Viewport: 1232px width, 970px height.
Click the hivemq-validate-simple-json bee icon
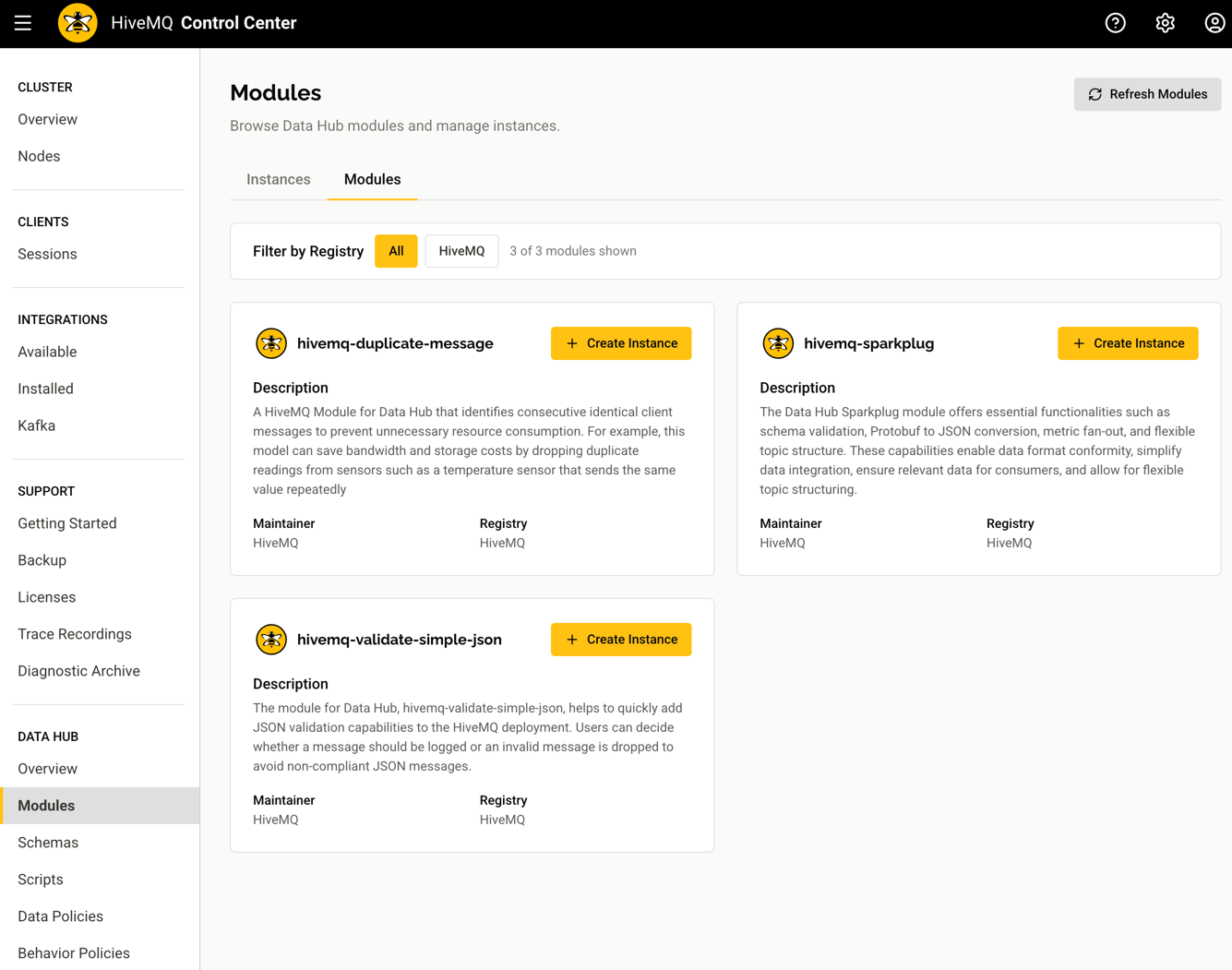point(271,640)
